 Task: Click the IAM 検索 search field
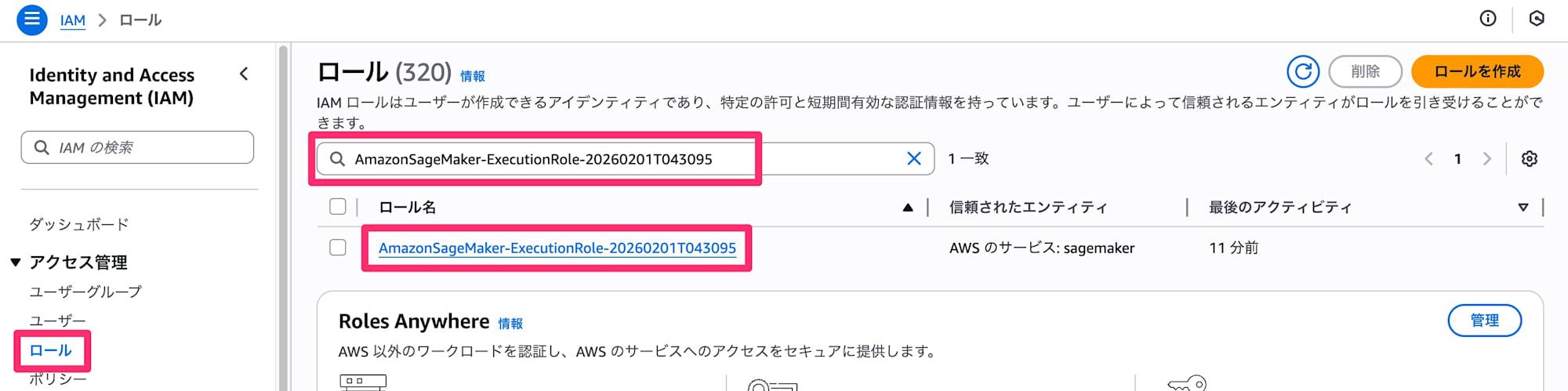pos(138,147)
